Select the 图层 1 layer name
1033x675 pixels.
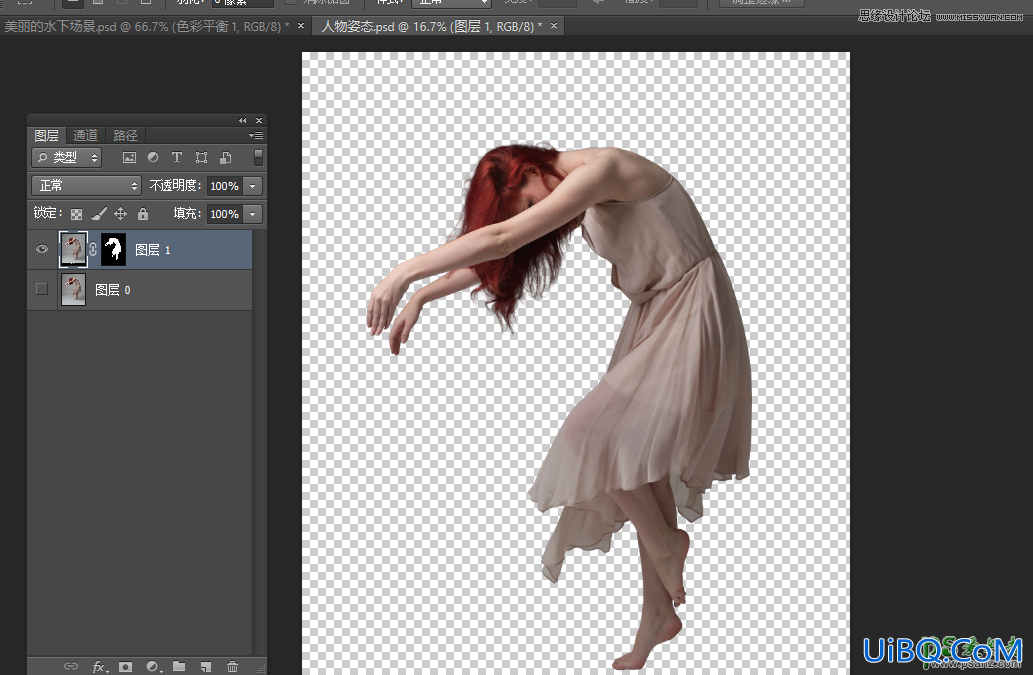point(153,250)
